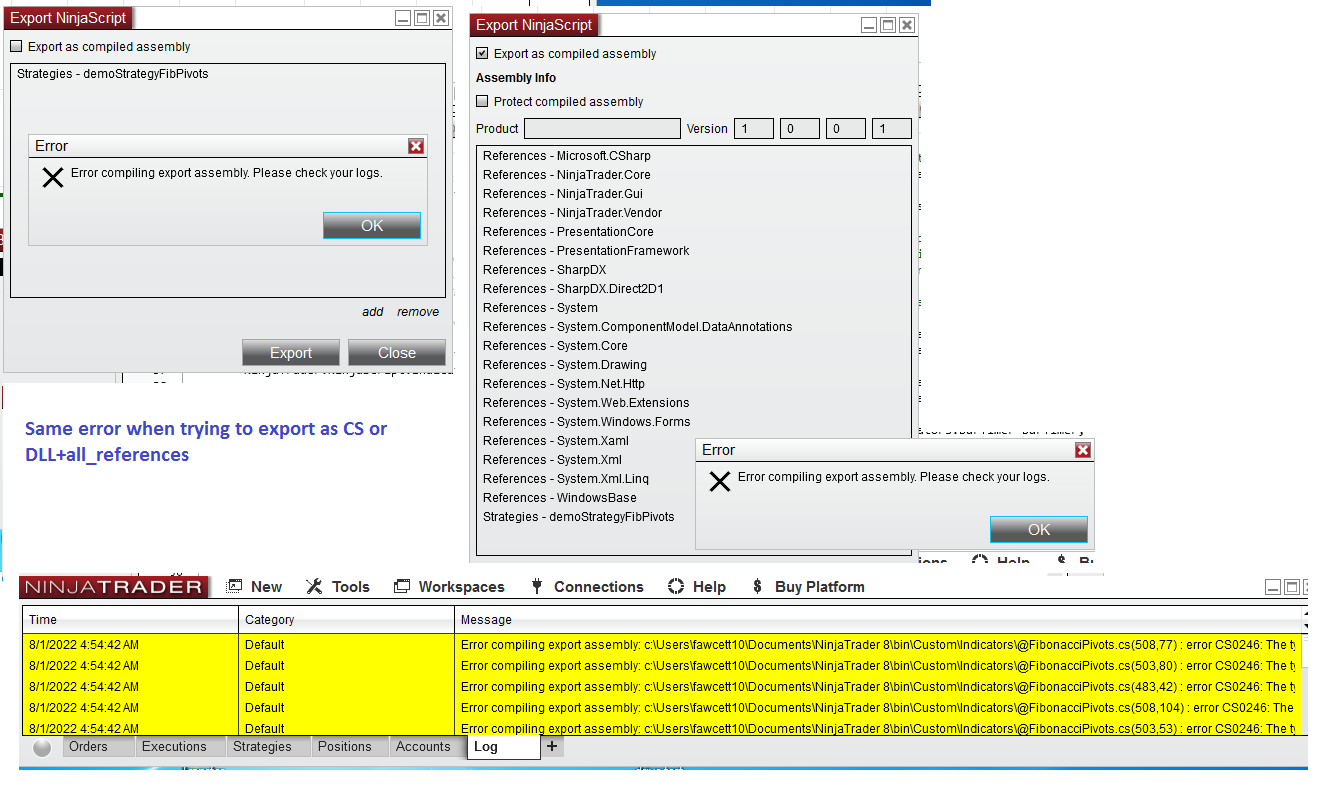Click the Version minor number field

[x=800, y=129]
